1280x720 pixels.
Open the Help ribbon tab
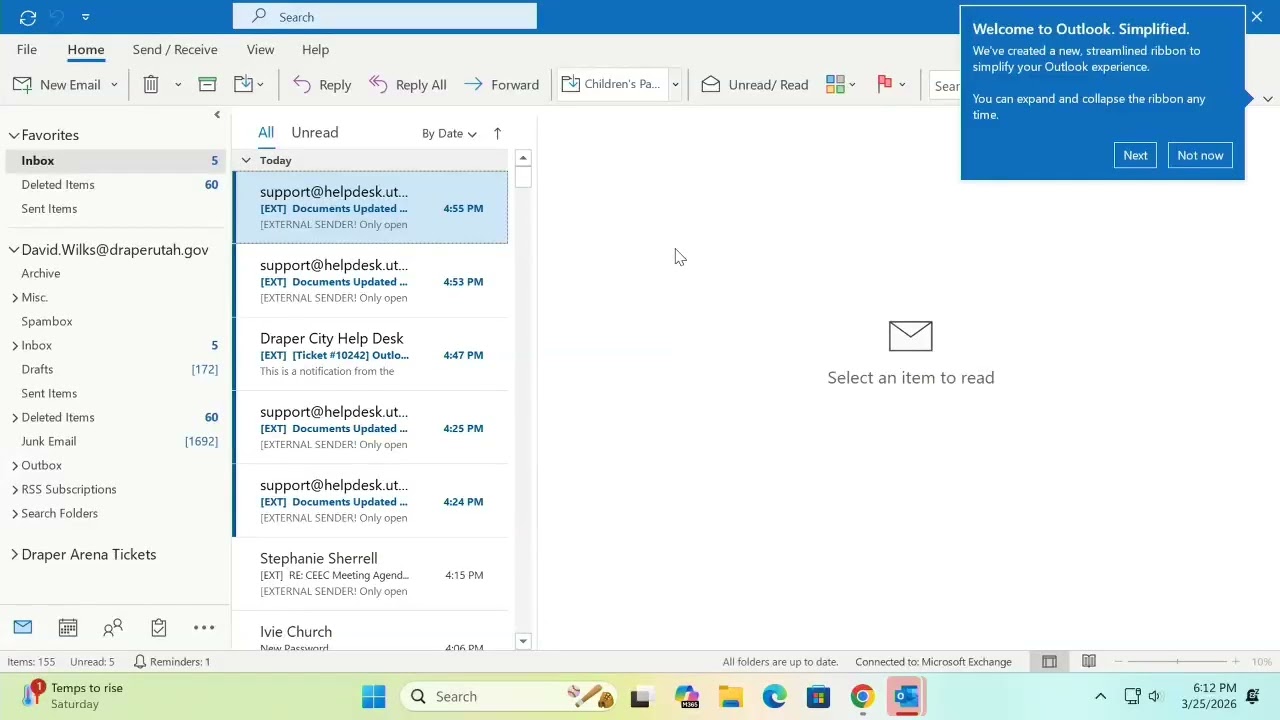(315, 49)
